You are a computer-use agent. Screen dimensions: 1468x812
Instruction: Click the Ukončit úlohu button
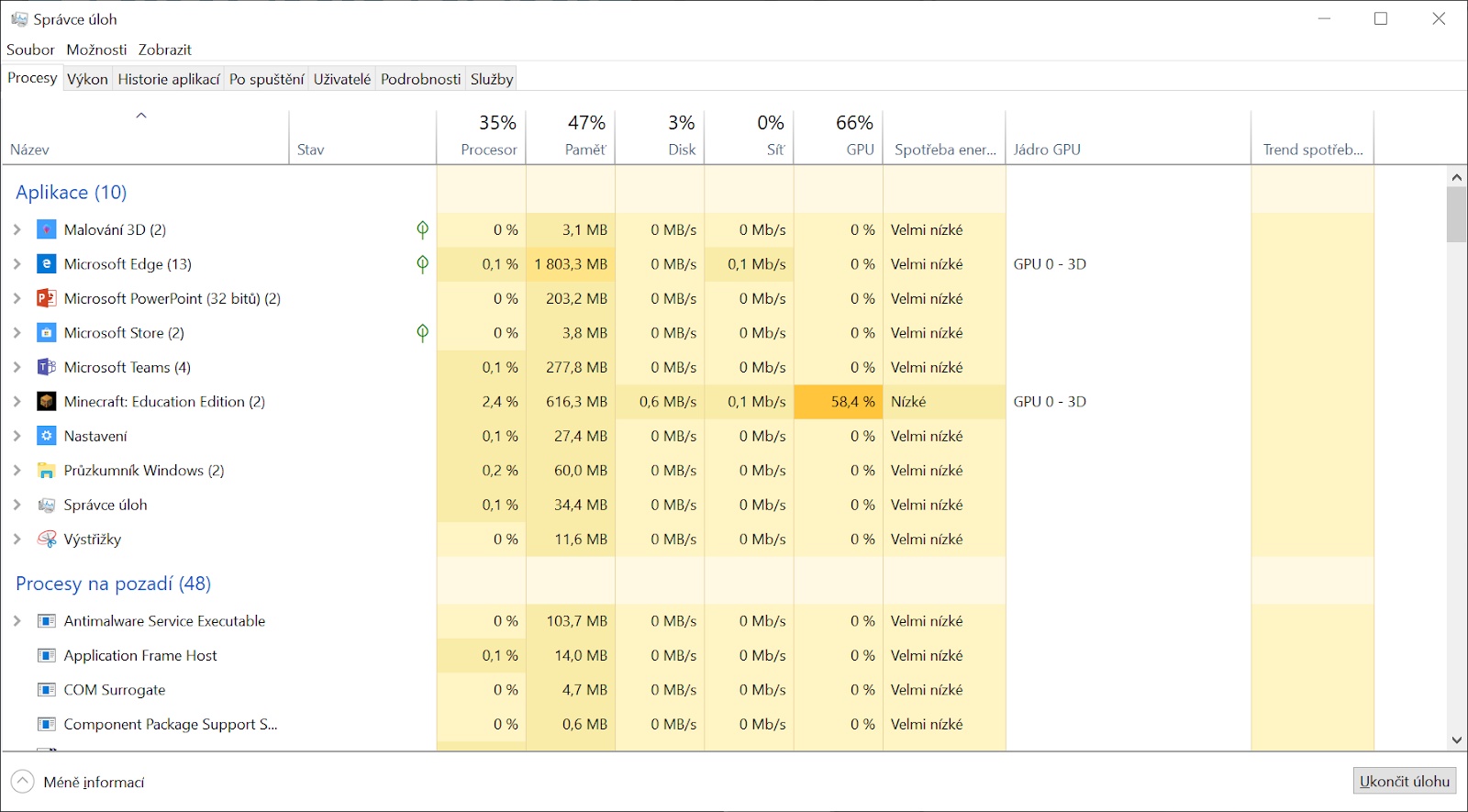click(1405, 782)
